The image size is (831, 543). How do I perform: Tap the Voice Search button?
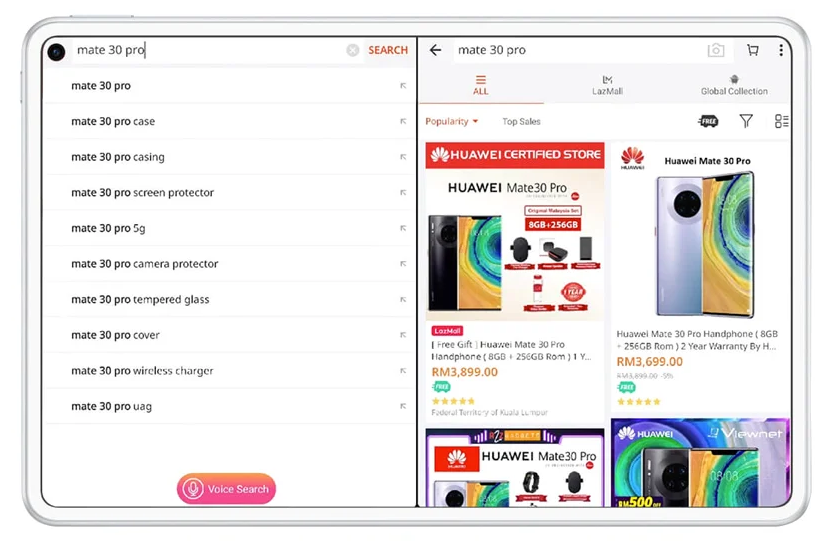pos(226,488)
